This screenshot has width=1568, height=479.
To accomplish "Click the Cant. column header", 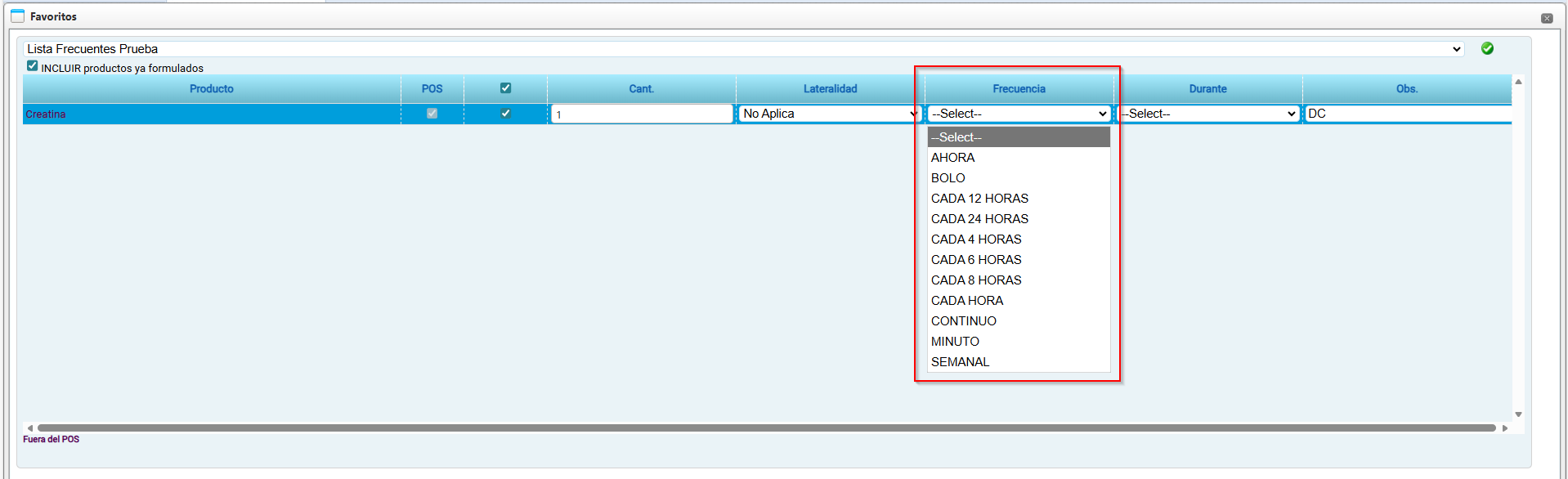I will pos(642,88).
